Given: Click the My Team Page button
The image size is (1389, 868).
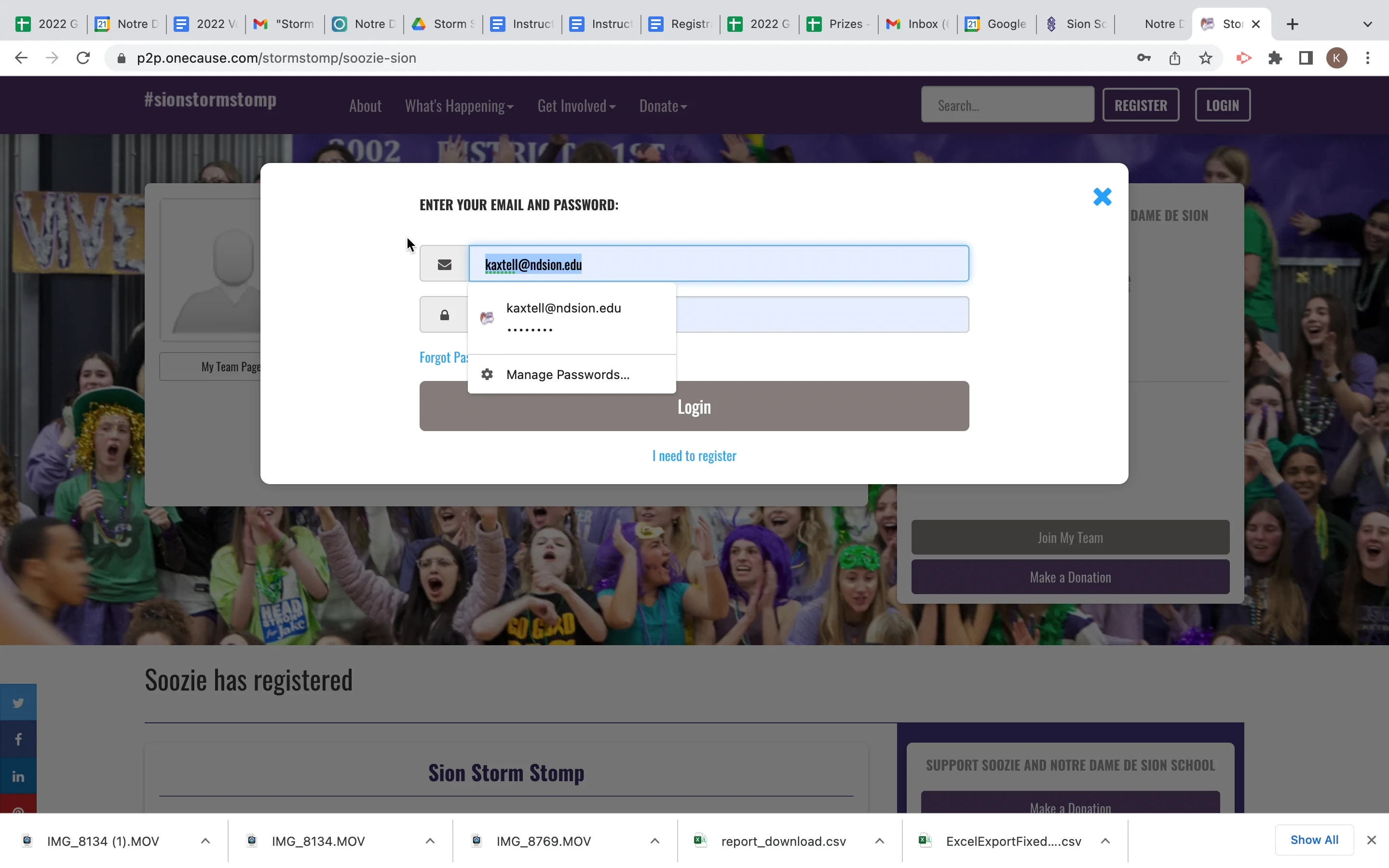Looking at the screenshot, I should pyautogui.click(x=211, y=367).
